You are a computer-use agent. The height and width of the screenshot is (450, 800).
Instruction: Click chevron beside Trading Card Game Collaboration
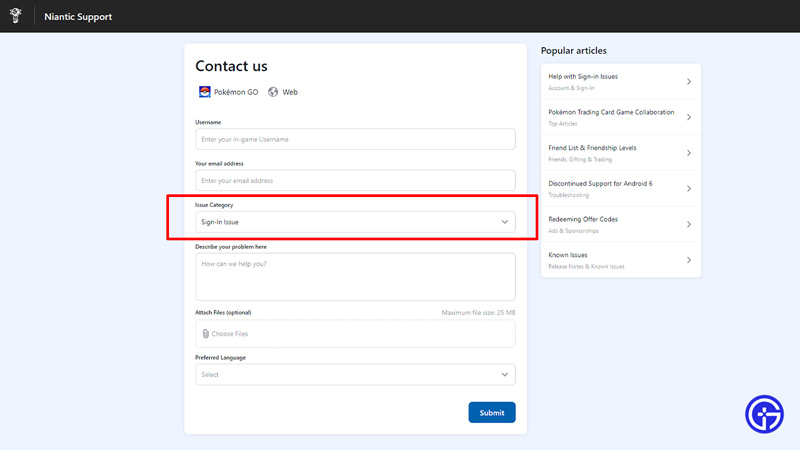tap(689, 117)
